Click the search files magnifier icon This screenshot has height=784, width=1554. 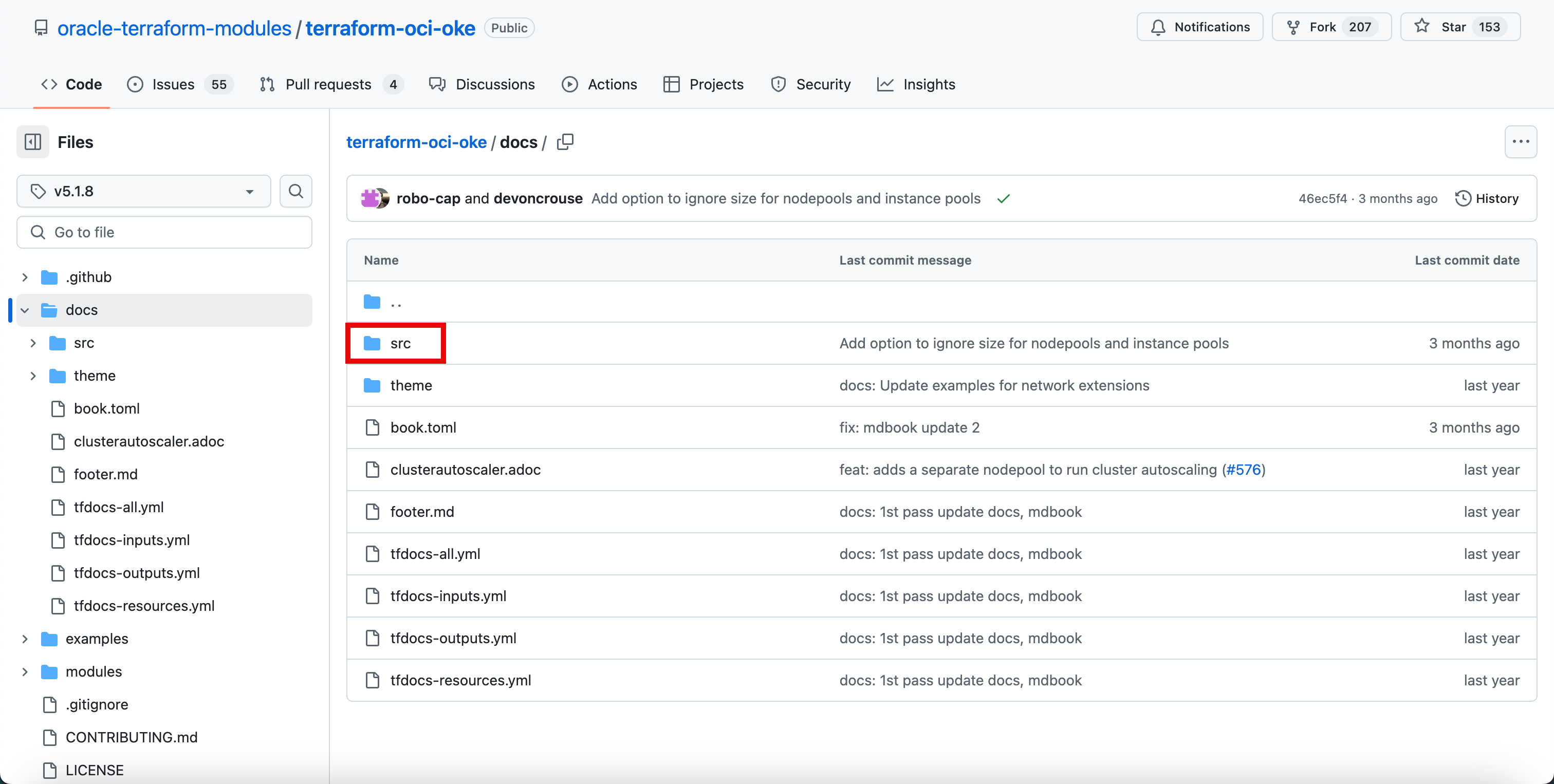click(295, 191)
